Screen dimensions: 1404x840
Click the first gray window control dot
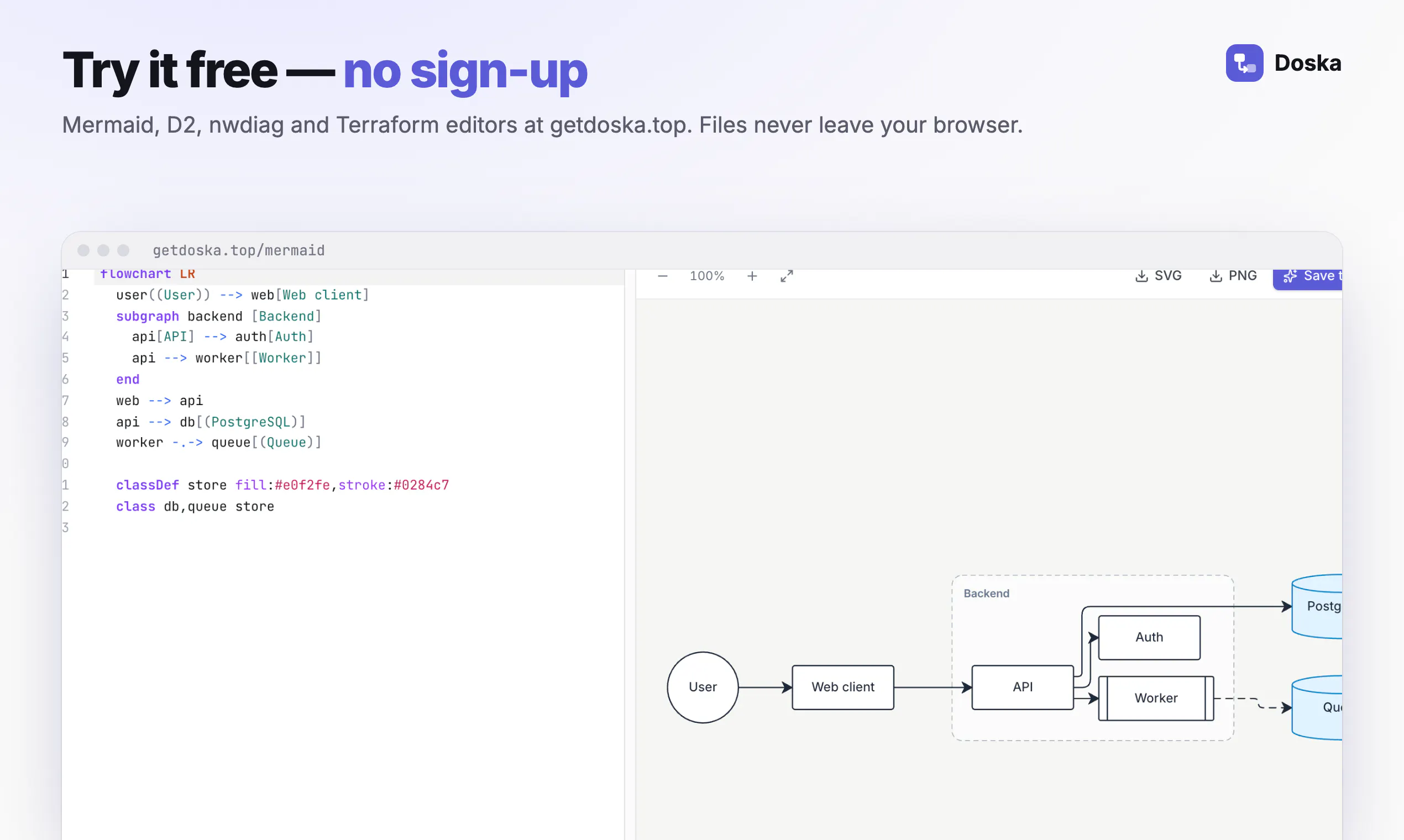(83, 250)
